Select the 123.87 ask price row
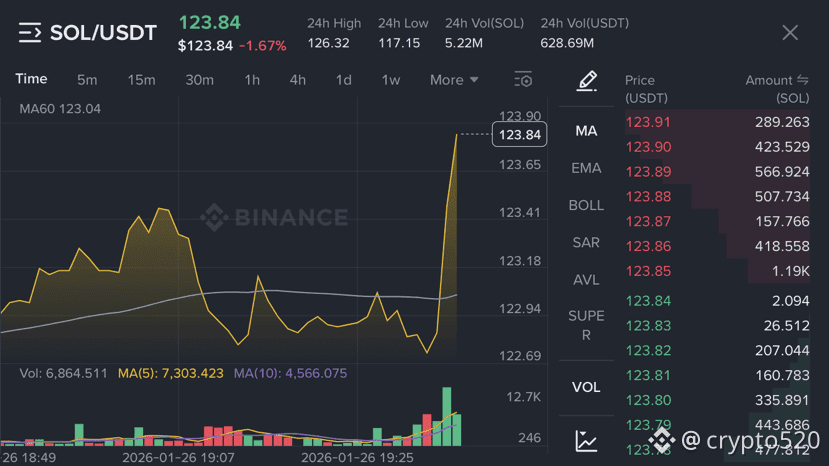 point(717,222)
